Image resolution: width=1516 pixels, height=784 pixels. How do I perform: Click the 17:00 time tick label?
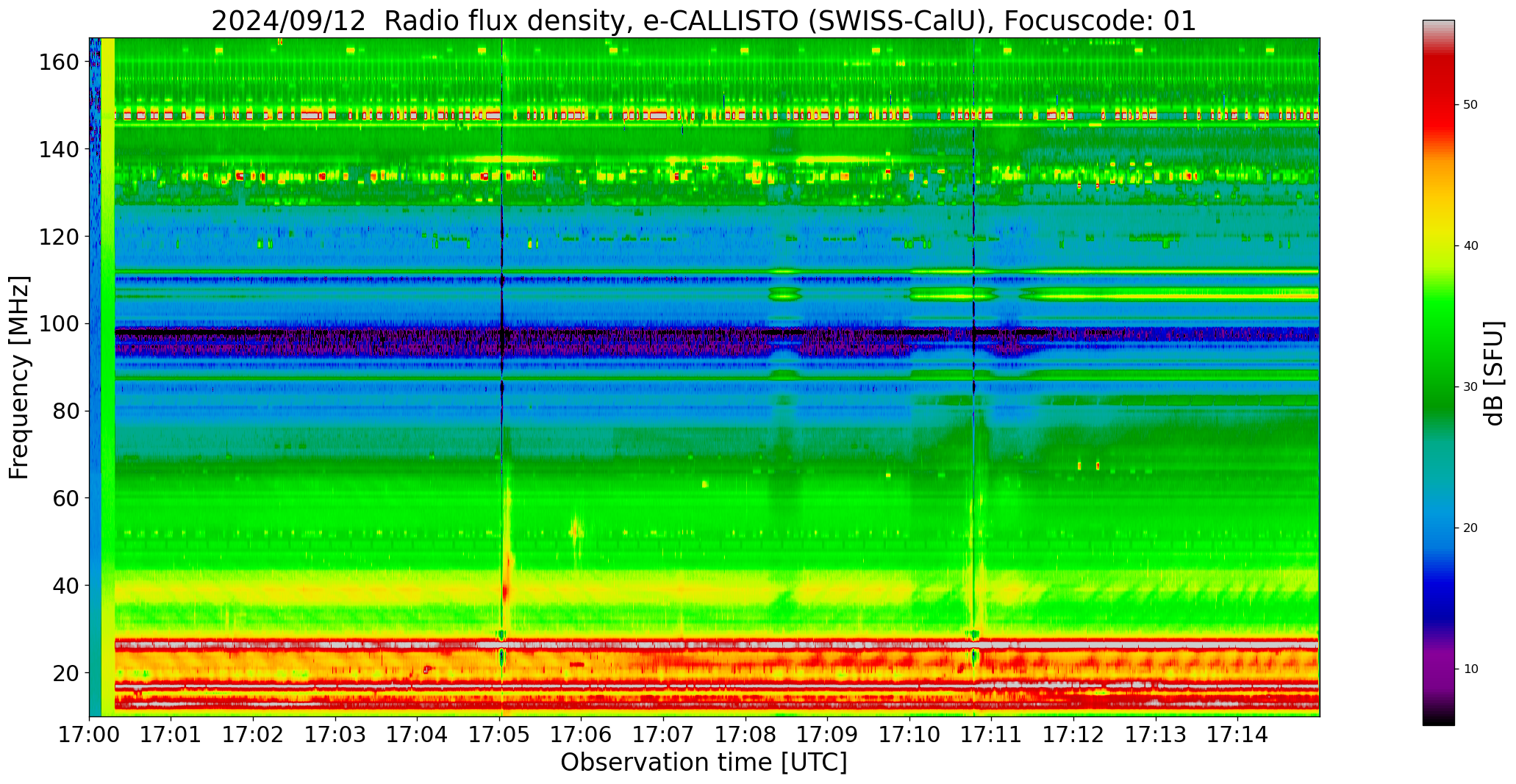coord(89,735)
